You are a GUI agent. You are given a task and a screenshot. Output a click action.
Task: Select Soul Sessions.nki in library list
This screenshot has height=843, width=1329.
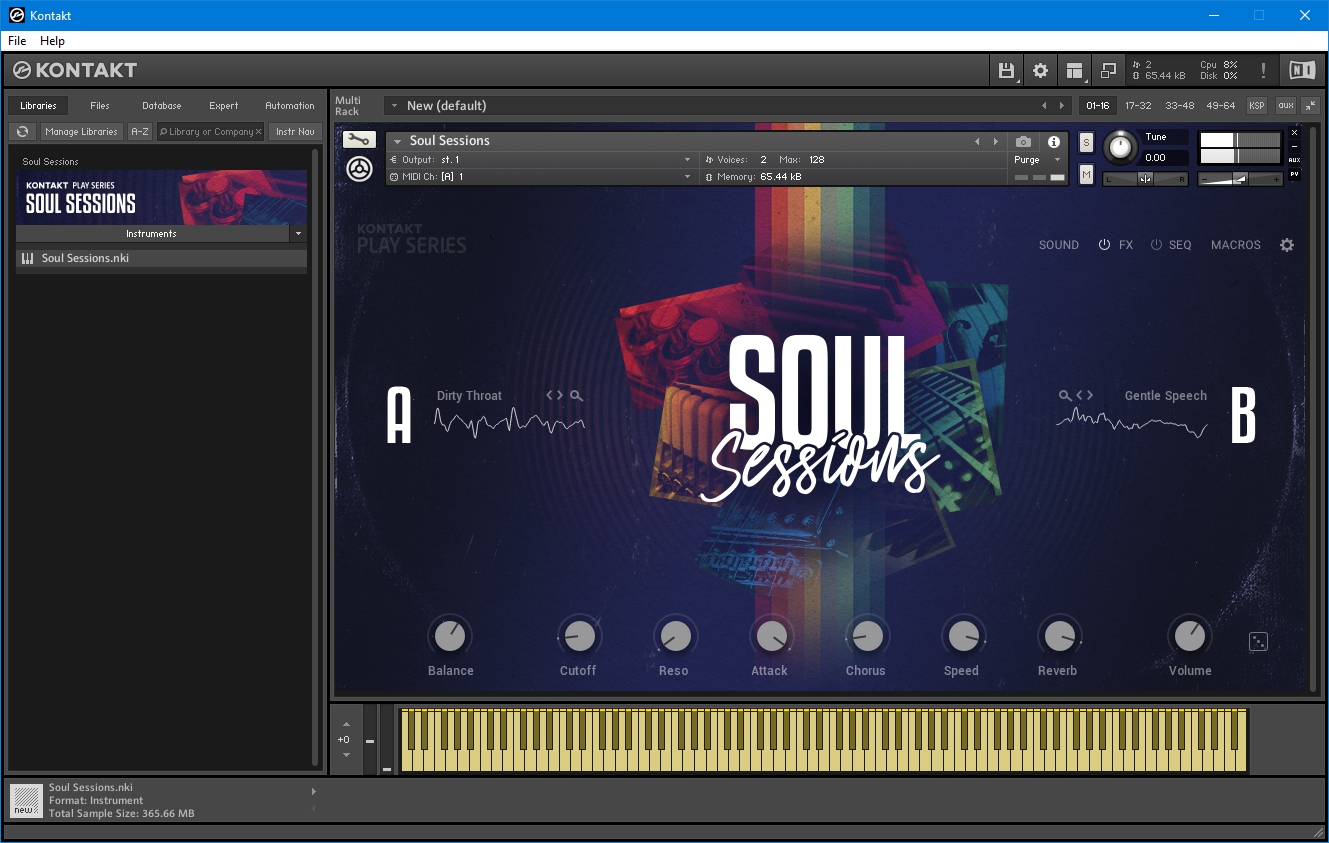point(161,258)
